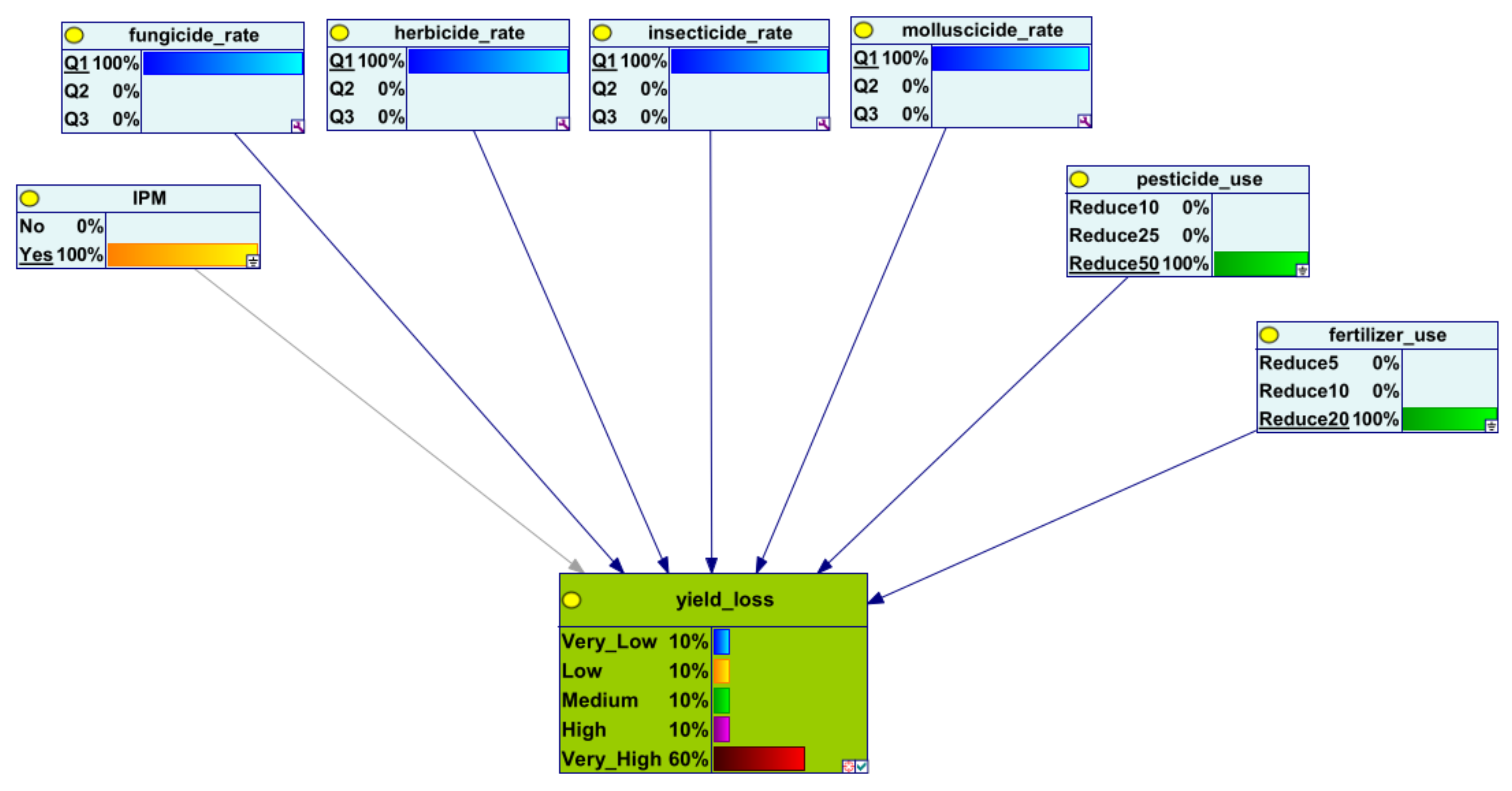Click the wrench icon on insecticide_rate node
Screen dimensions: 1512x791
point(823,123)
